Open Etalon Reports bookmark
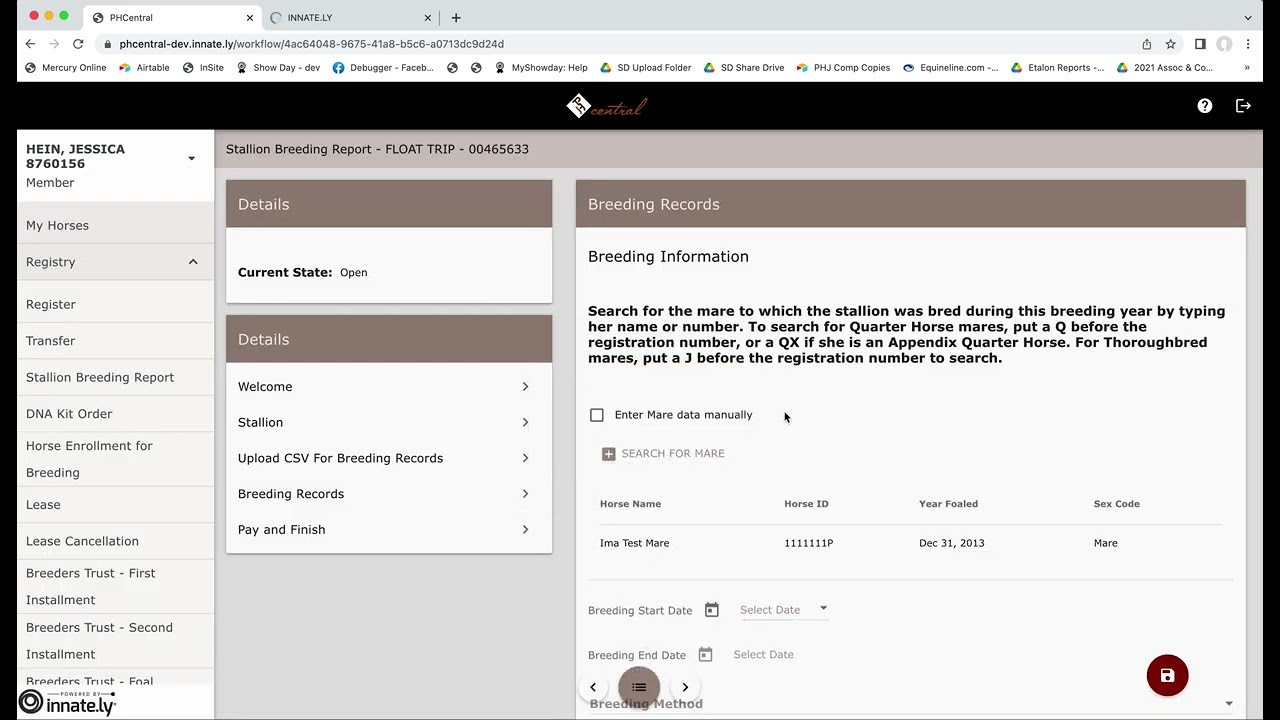Image resolution: width=1280 pixels, height=720 pixels. 1057,68
